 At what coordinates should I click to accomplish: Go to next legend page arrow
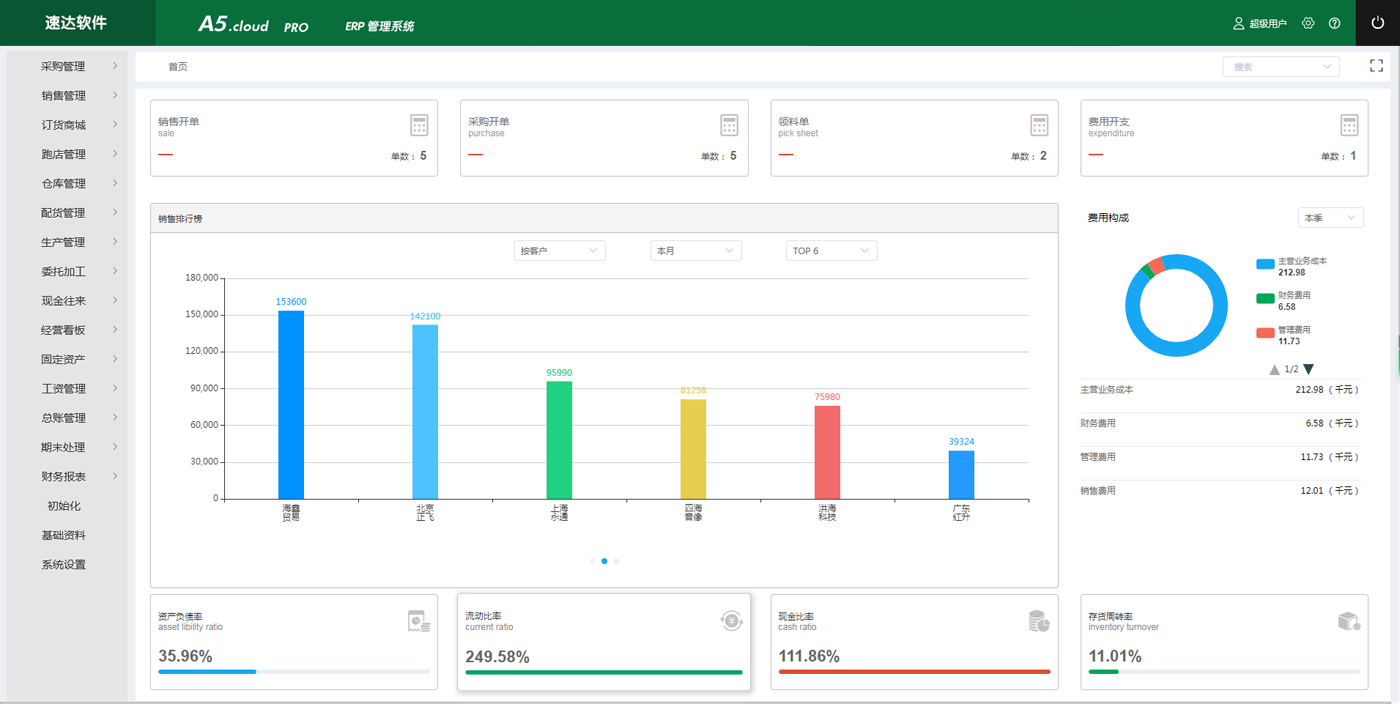(x=1309, y=369)
